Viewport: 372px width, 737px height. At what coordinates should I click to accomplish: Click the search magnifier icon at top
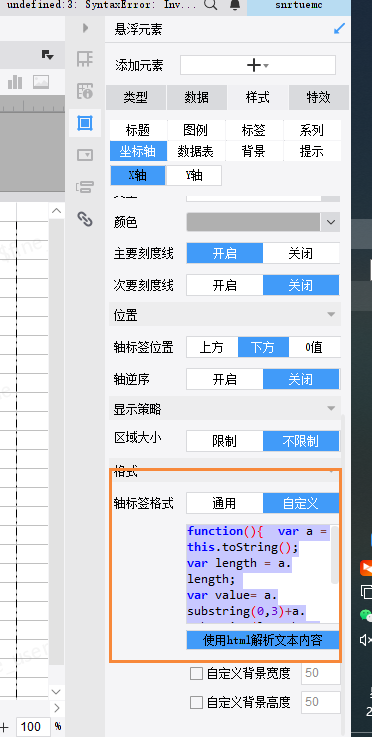(x=211, y=5)
